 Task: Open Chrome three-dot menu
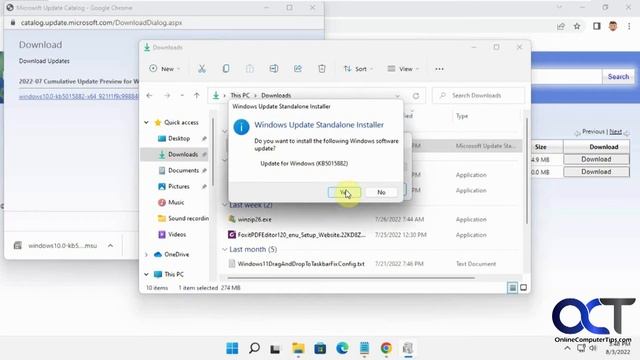(x=629, y=27)
